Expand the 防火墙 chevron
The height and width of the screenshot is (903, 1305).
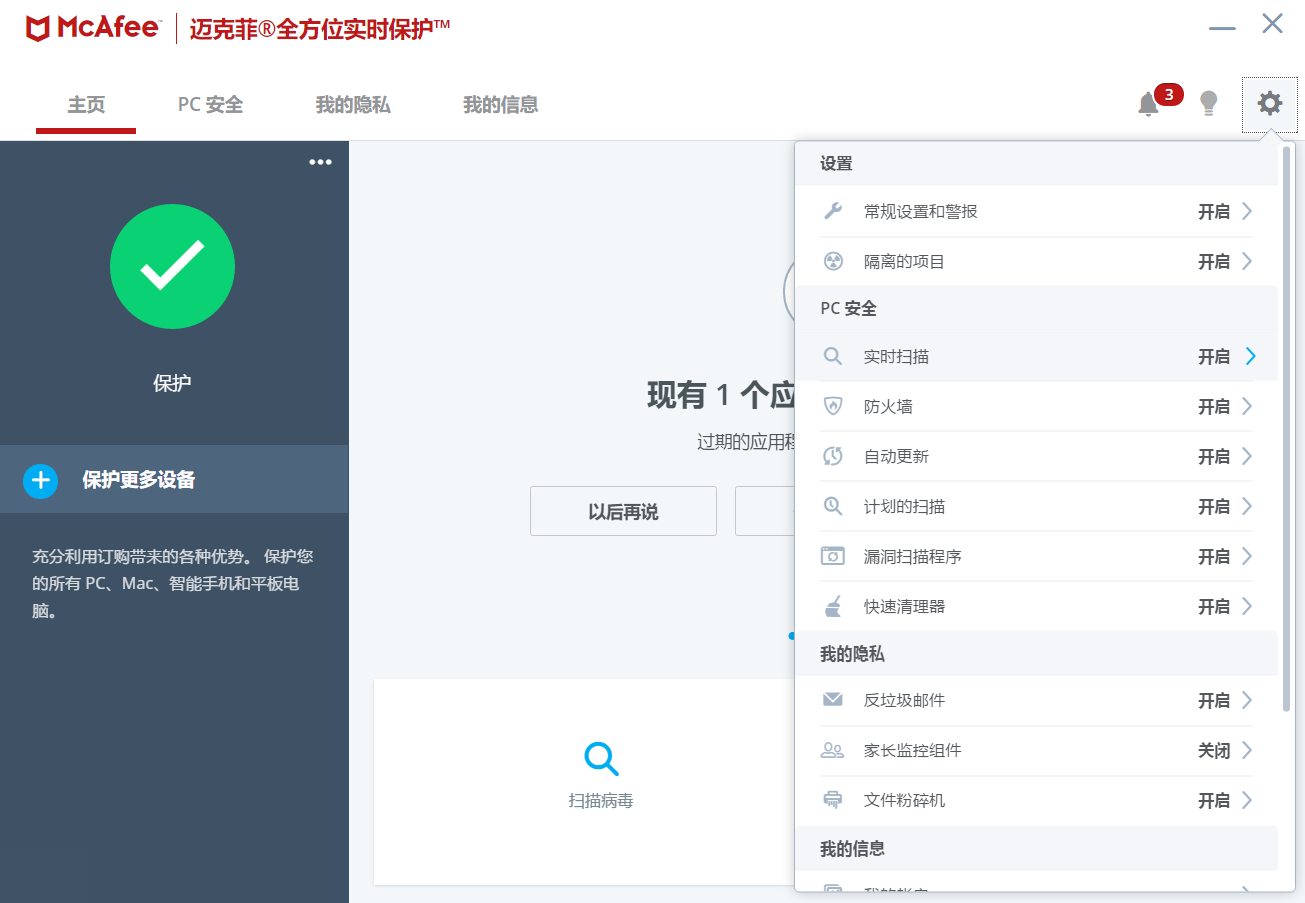click(1247, 406)
